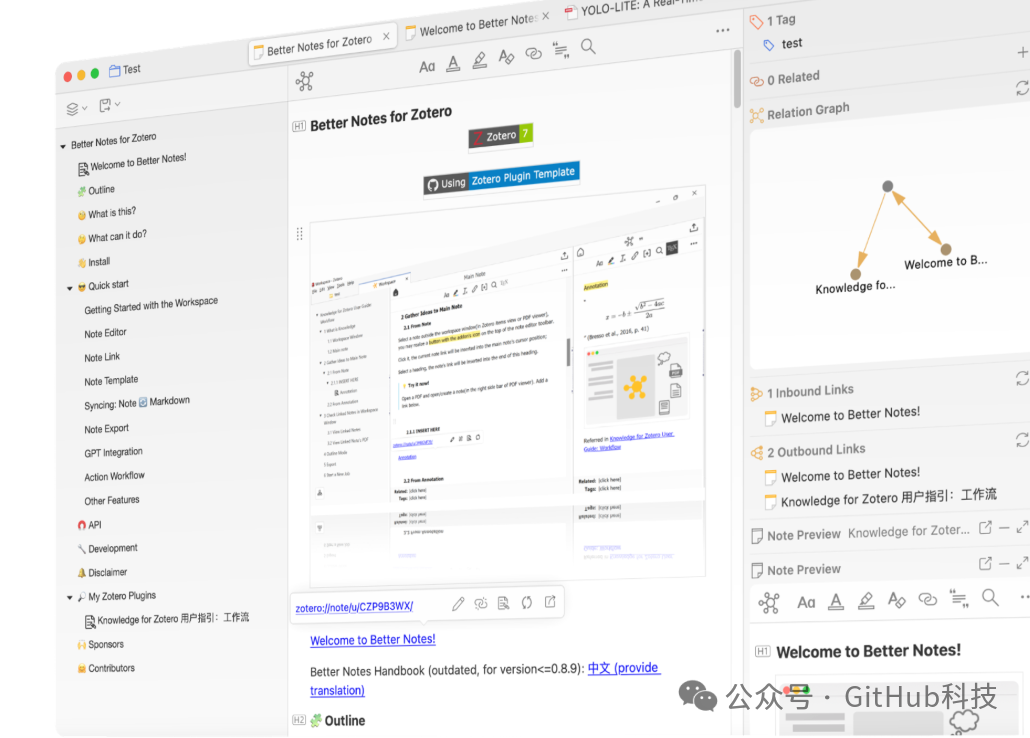Jump to What is this? outline item
1030x738 pixels.
click(x=112, y=213)
